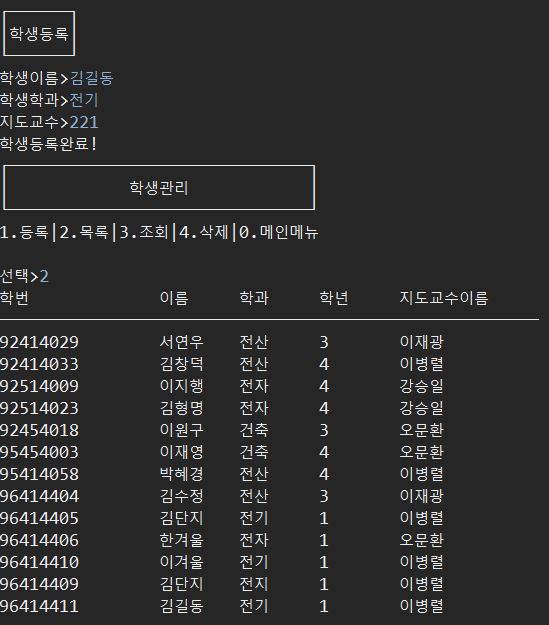
Task: Click menu option 3.조회
Action: (x=144, y=232)
